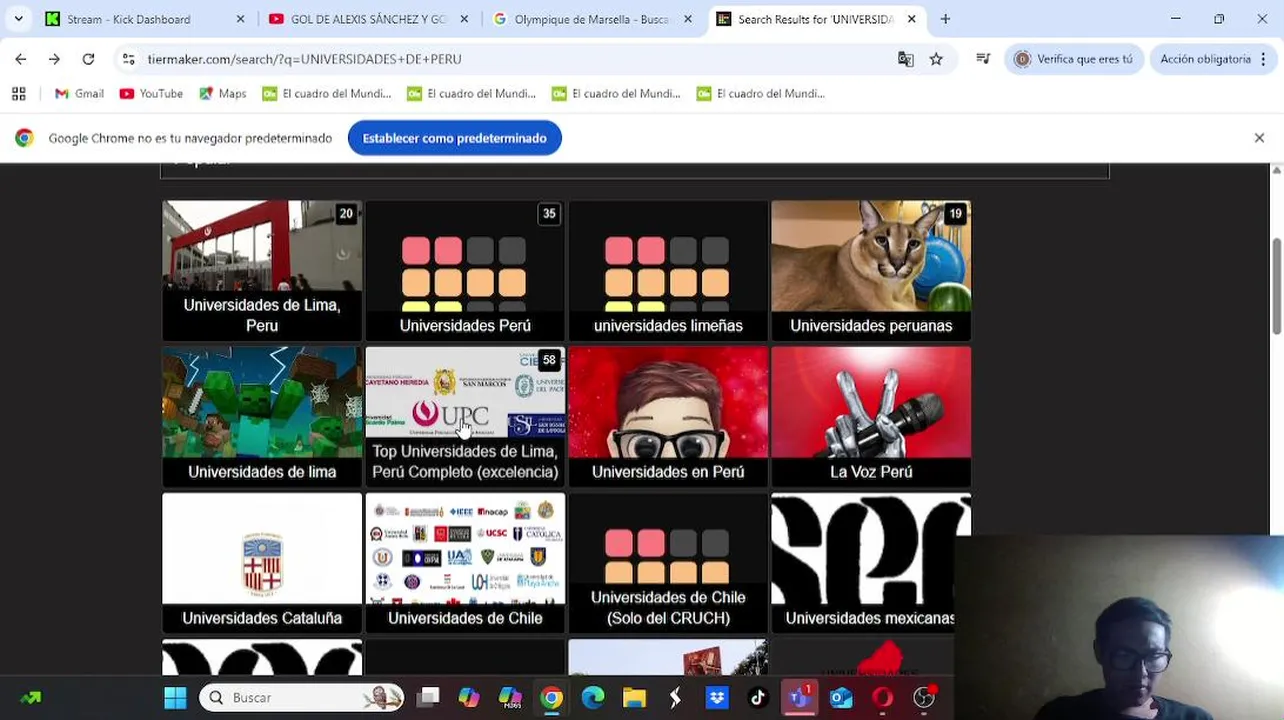The image size is (1284, 720).
Task: Open Universidades Perú template card
Action: click(x=465, y=270)
